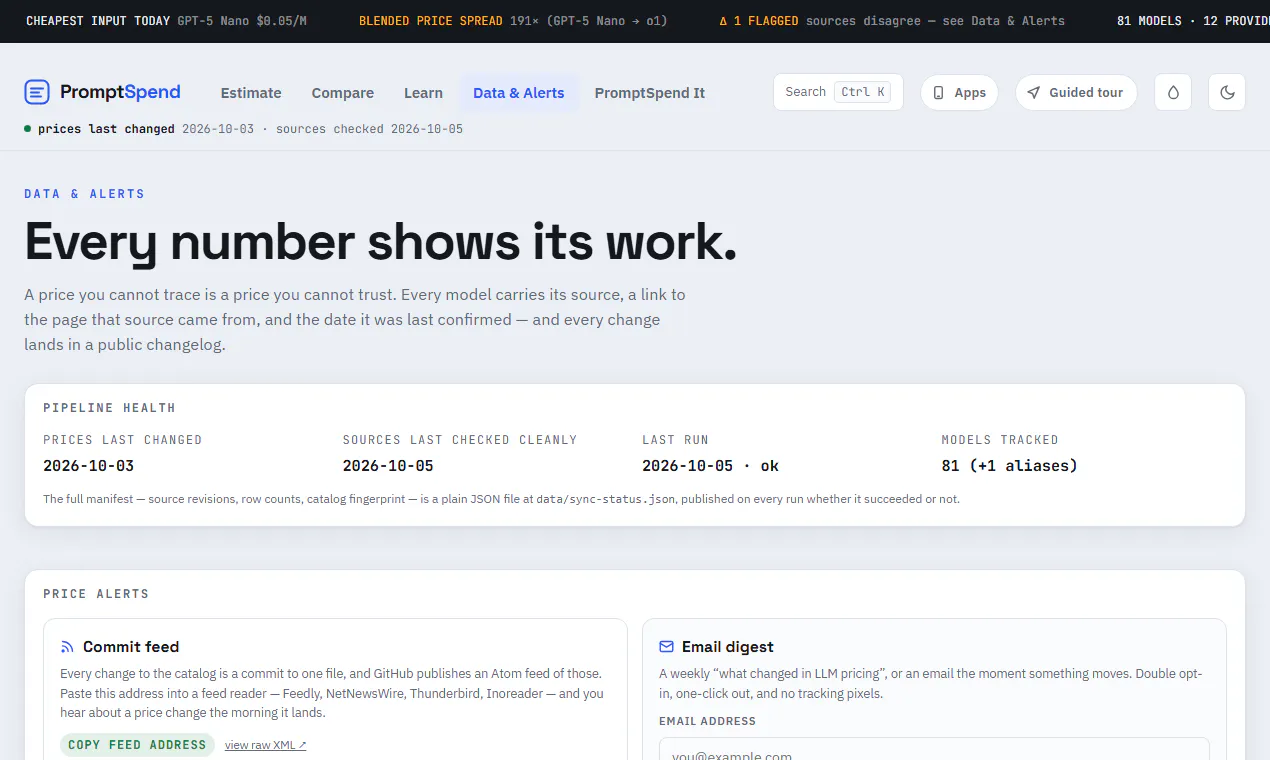Click the 81 (+1 aliases) models tracked value
The image size is (1270, 760).
click(x=1010, y=466)
